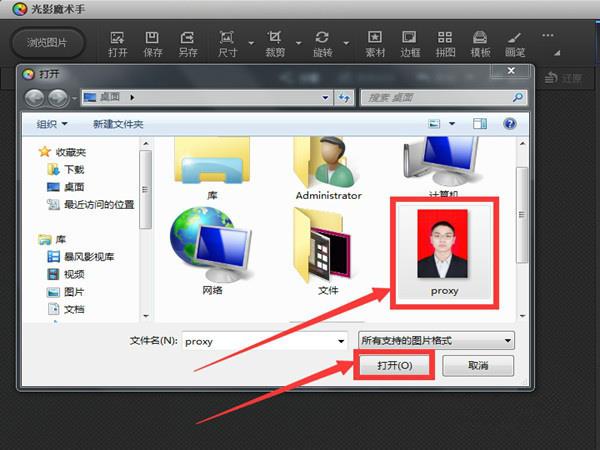Select the 画笔 (Brush) tool
The width and height of the screenshot is (600, 450).
tap(515, 43)
